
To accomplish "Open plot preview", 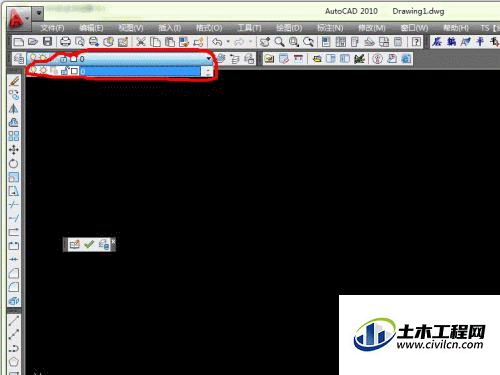I will point(79,42).
